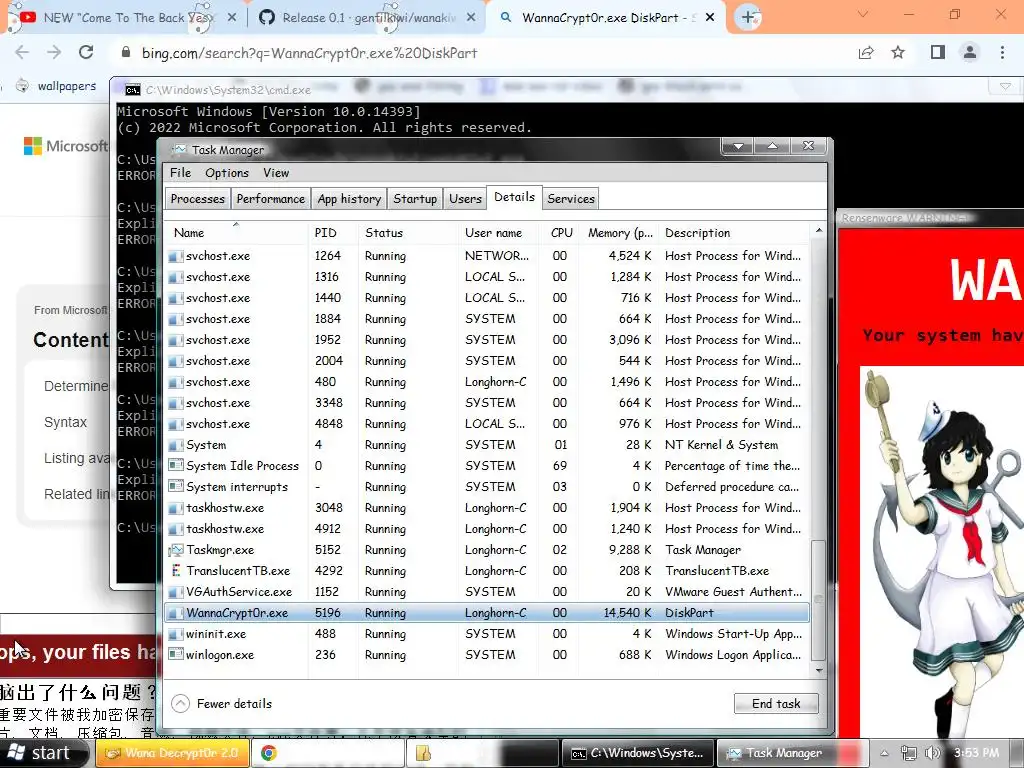Switch to Processes tab
This screenshot has height=768, width=1024.
point(198,199)
